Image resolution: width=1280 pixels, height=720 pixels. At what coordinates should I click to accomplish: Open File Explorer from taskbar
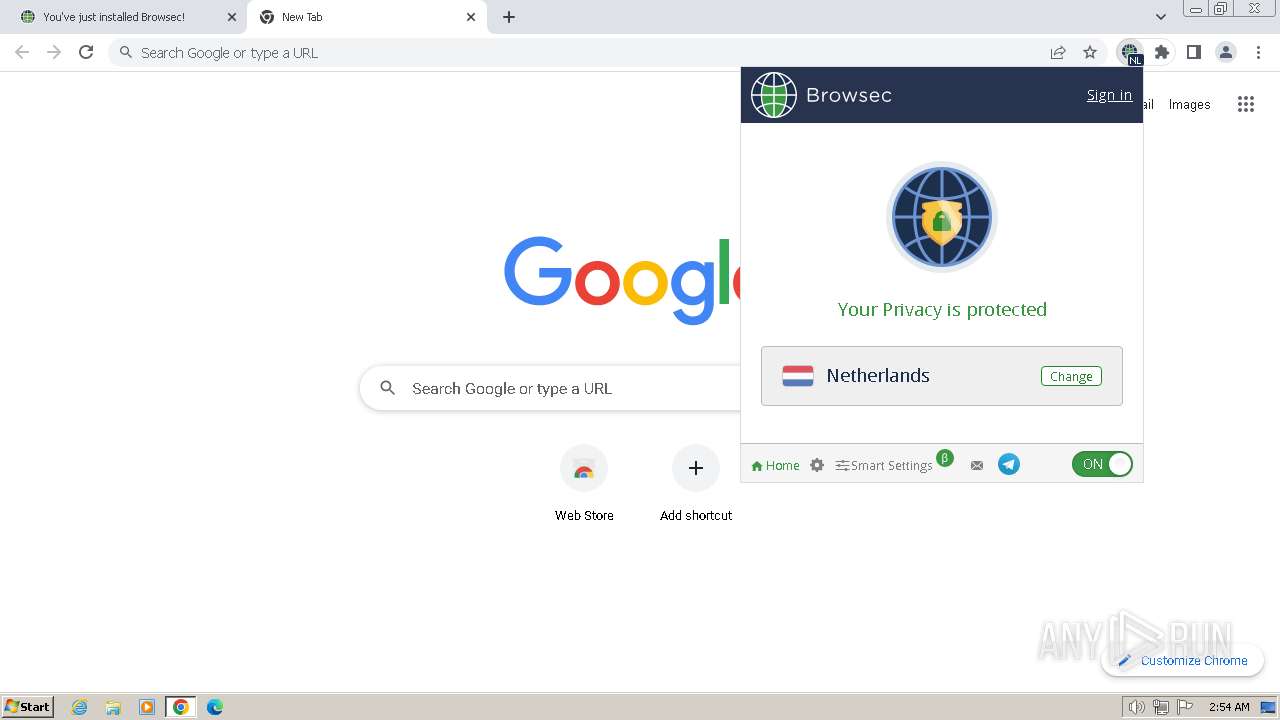tap(113, 707)
